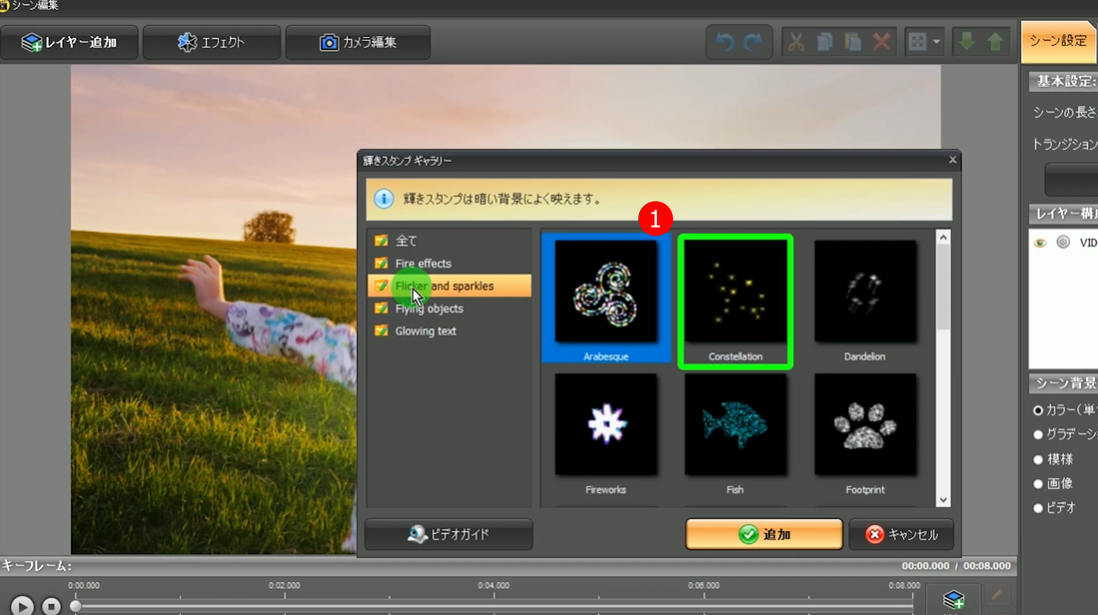Open the dropdown arrow next to the fit icon
The image size is (1098, 615).
937,43
